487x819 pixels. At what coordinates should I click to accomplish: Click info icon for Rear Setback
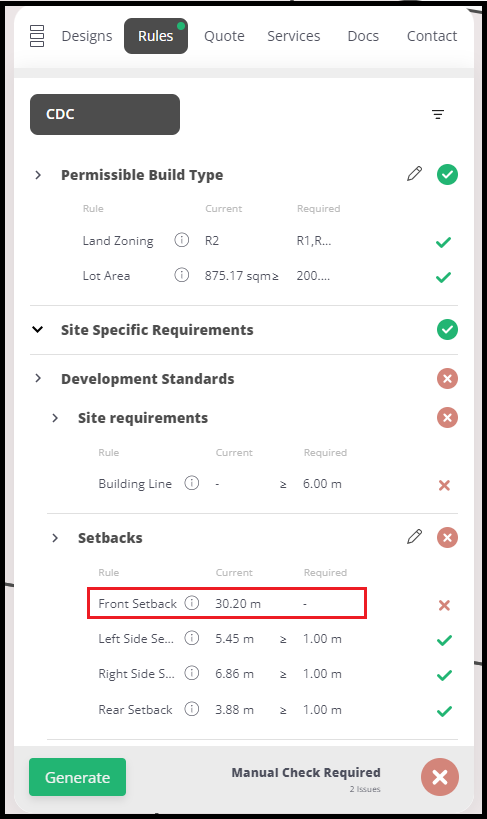192,709
